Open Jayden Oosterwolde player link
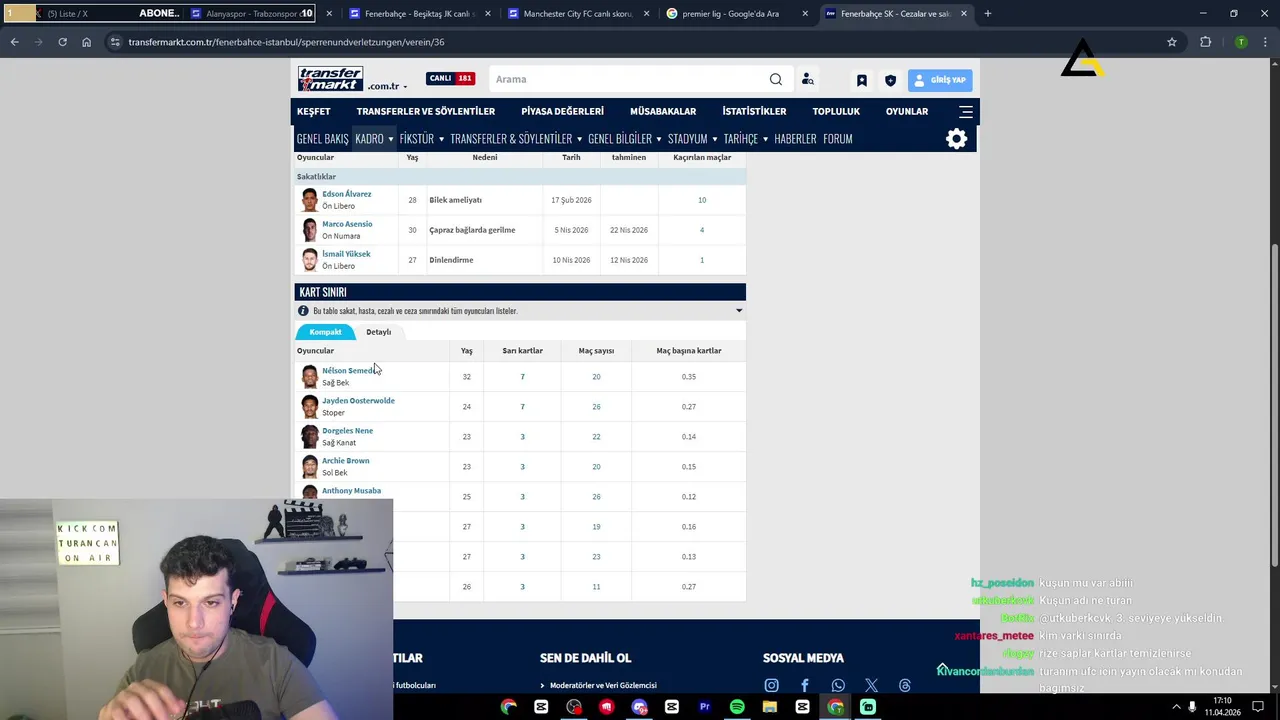1280x720 pixels. tap(358, 401)
